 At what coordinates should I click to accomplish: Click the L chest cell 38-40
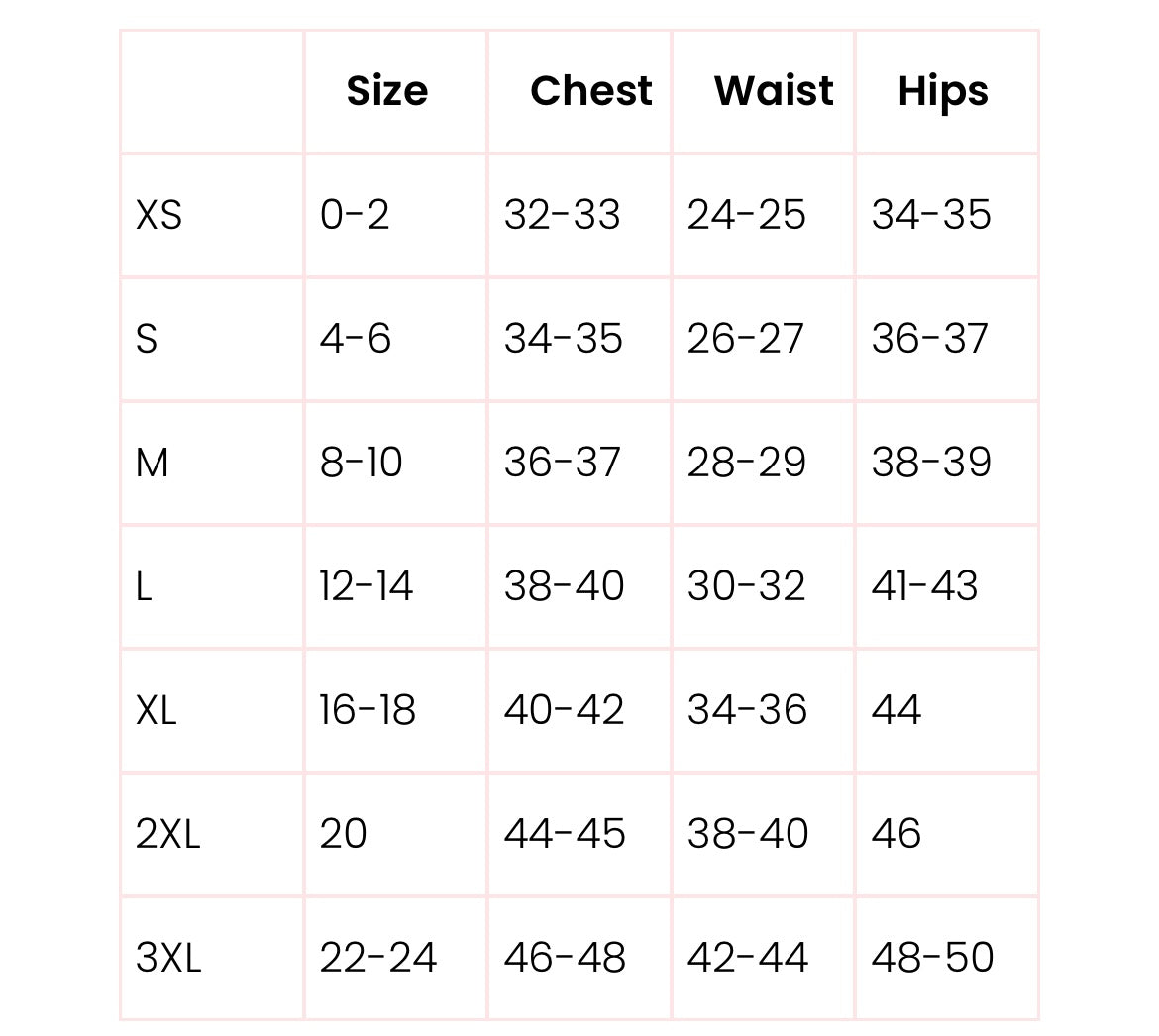click(564, 586)
